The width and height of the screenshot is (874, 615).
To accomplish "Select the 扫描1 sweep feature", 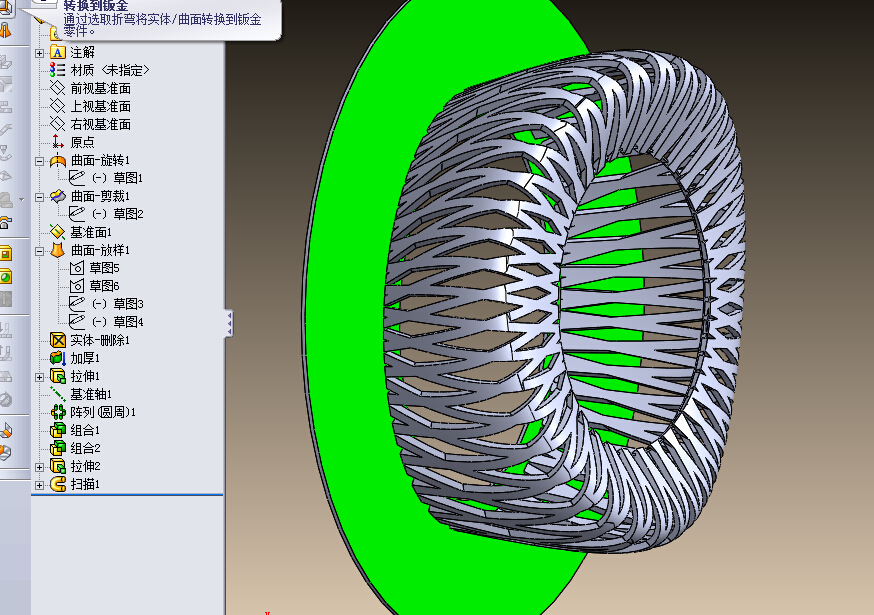I will (75, 484).
